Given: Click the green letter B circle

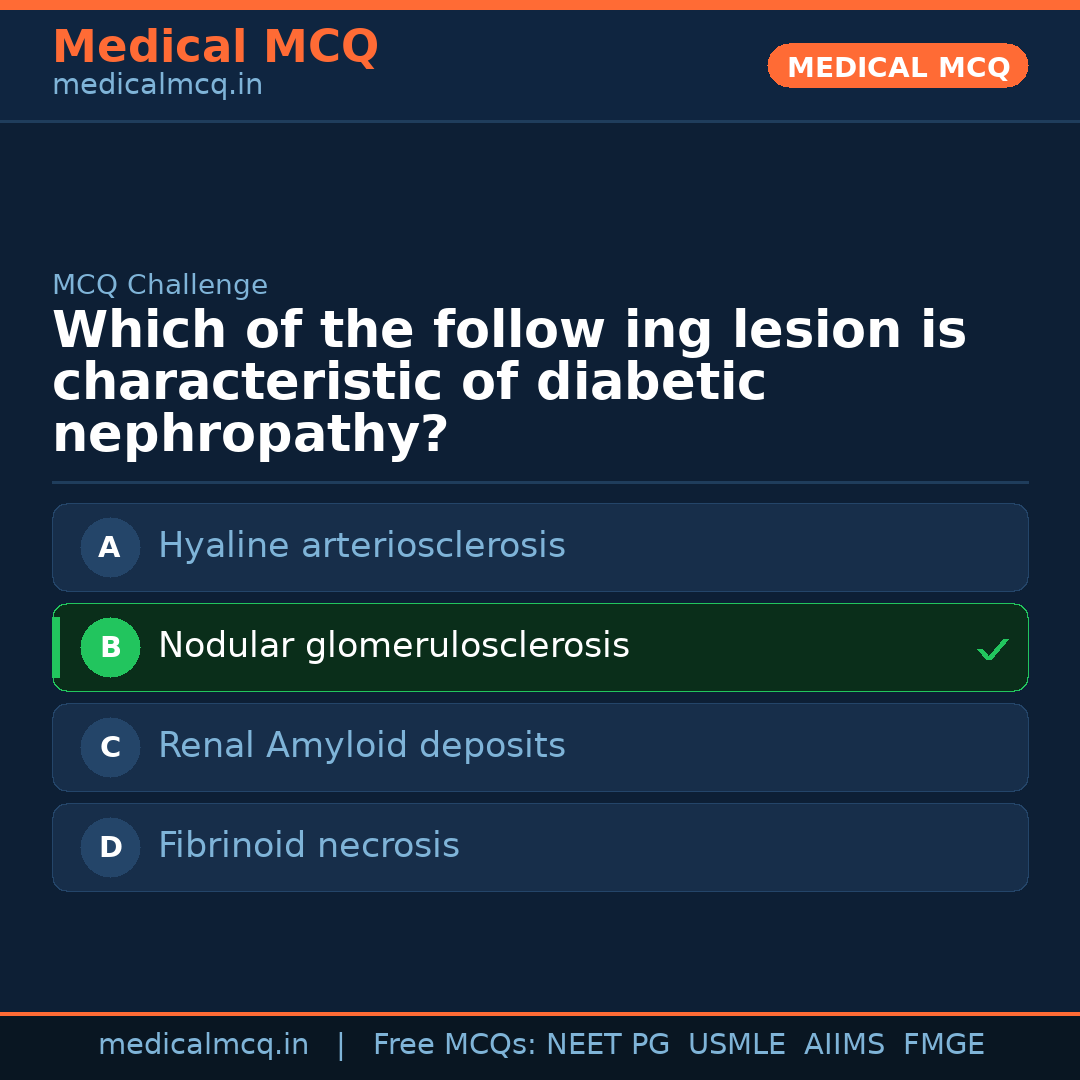Looking at the screenshot, I should (110, 647).
